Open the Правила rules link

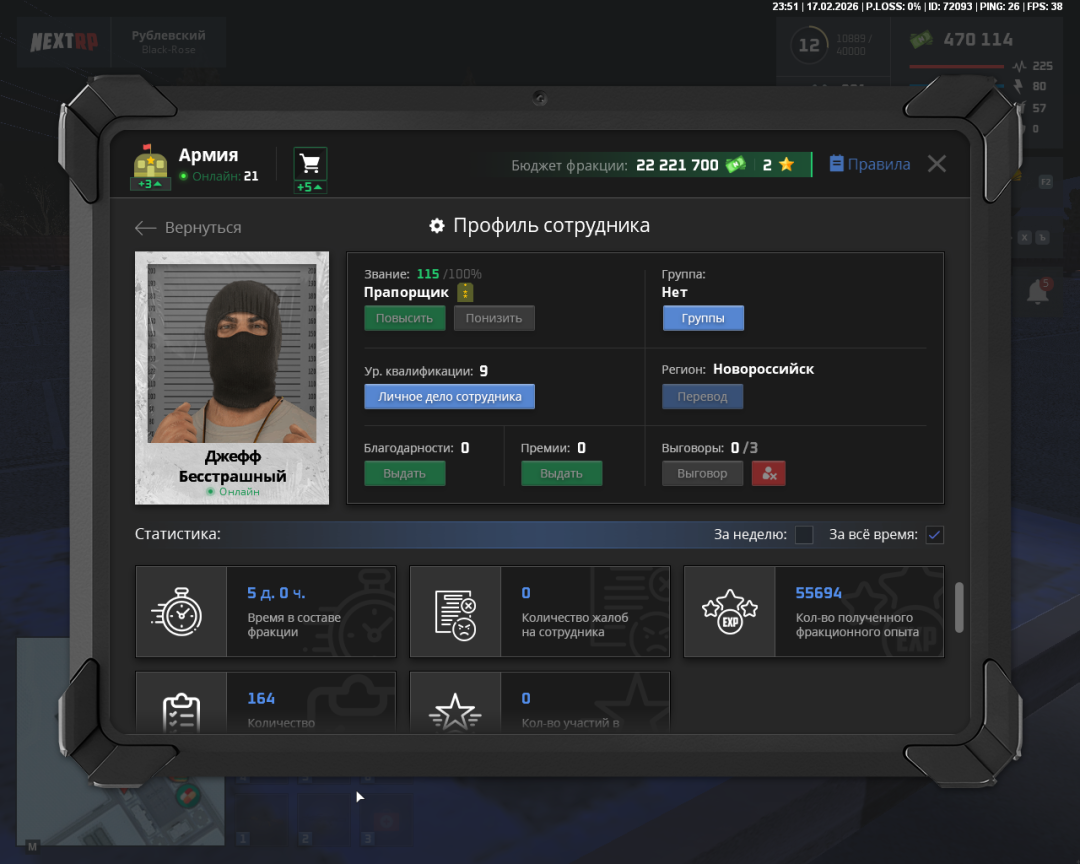(870, 164)
